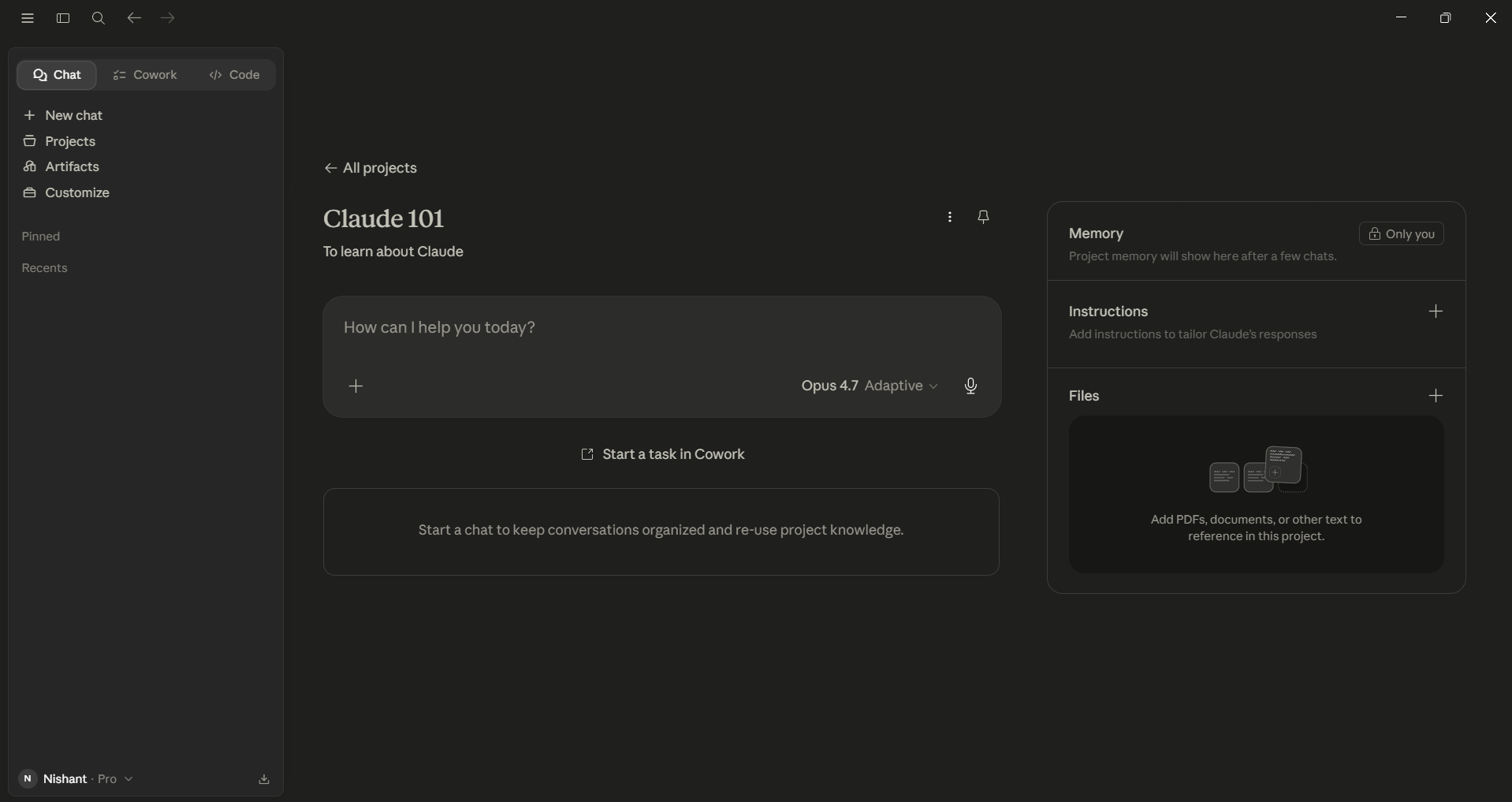This screenshot has height=802, width=1512.
Task: Click the Instructions section heading
Action: [x=1108, y=311]
